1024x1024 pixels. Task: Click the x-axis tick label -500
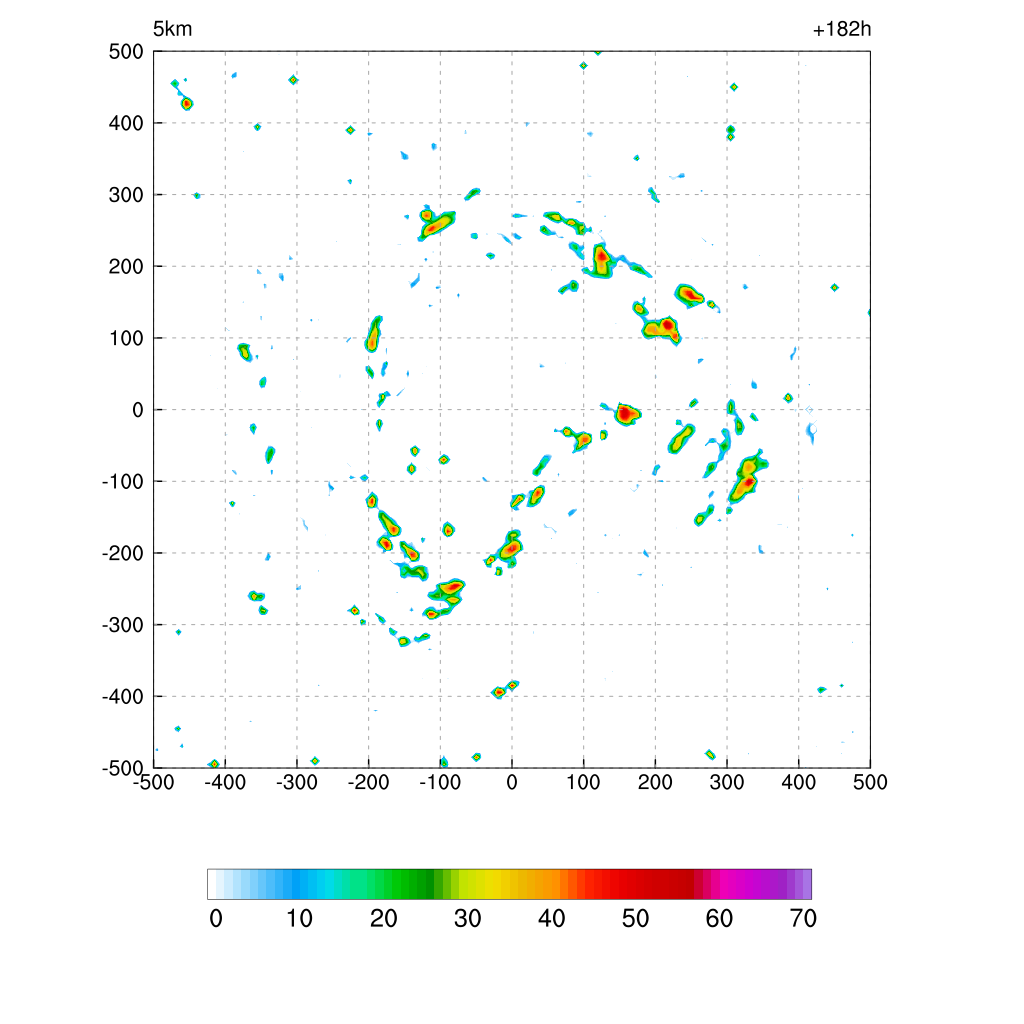[x=154, y=782]
